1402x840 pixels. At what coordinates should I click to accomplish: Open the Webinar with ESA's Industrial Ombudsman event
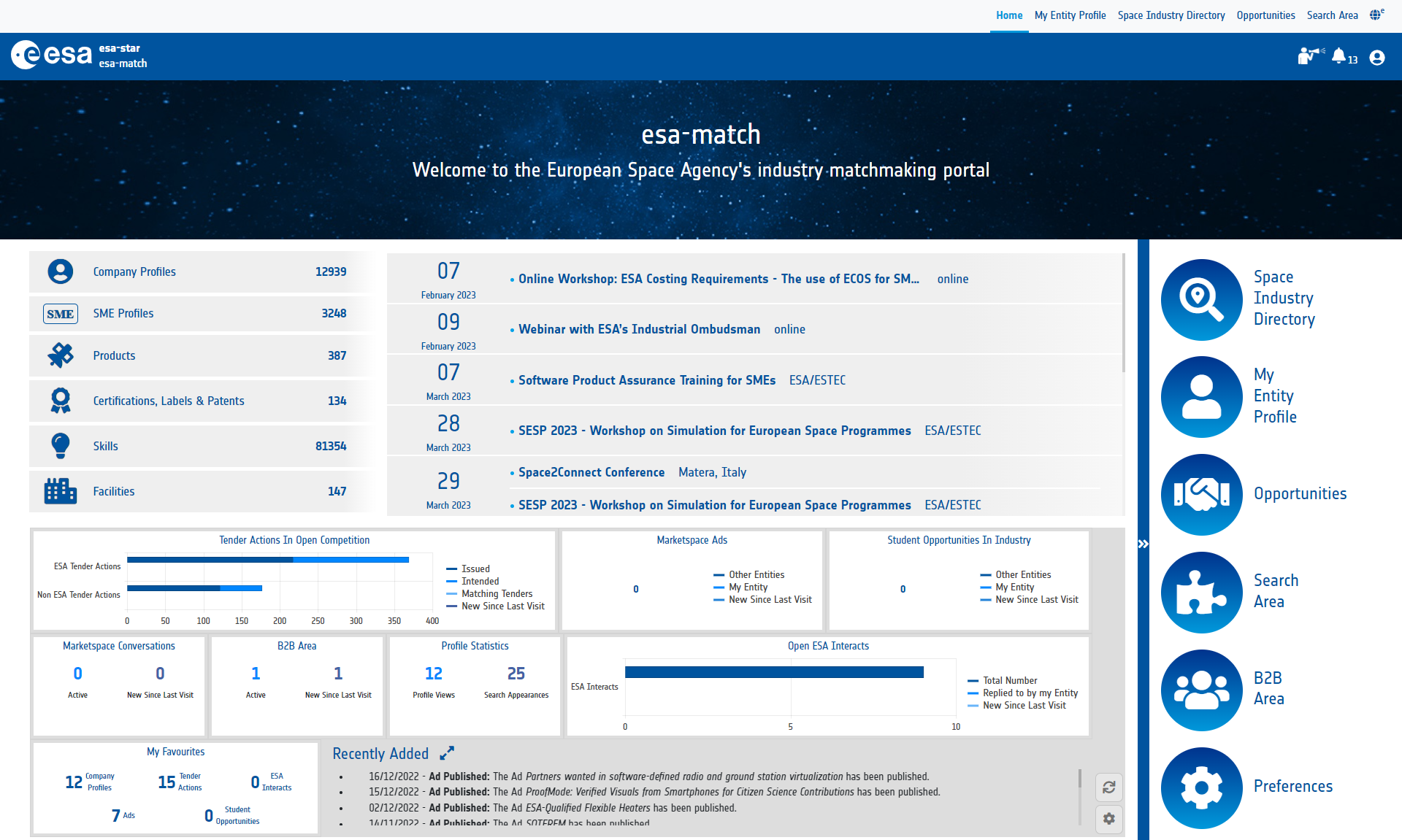(x=639, y=329)
